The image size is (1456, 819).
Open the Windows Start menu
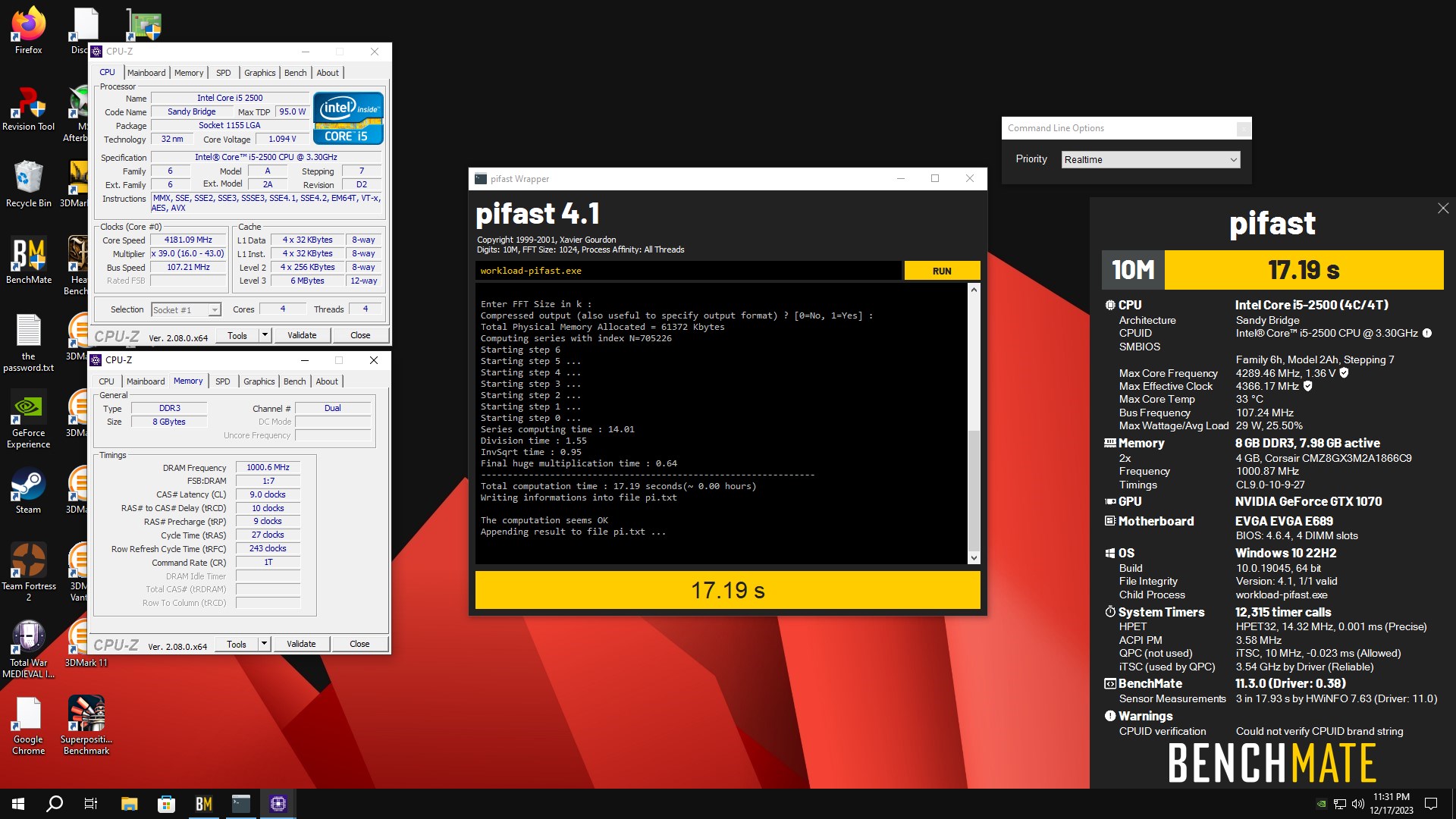click(18, 804)
